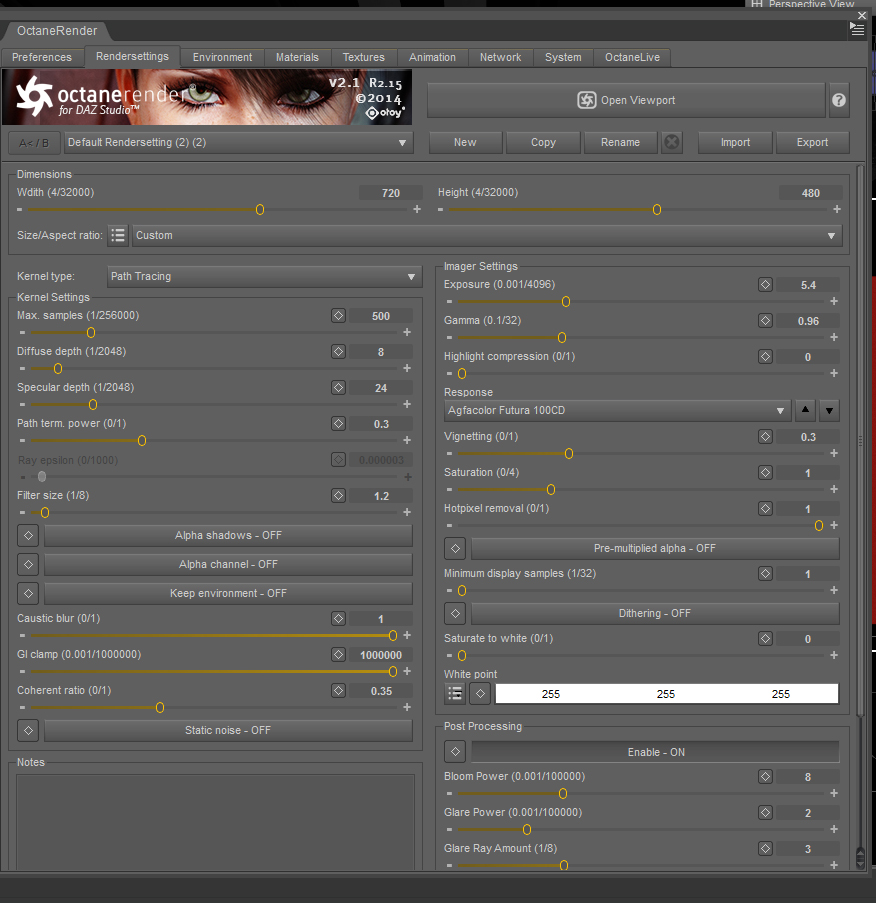Switch to the Network tab

(500, 58)
